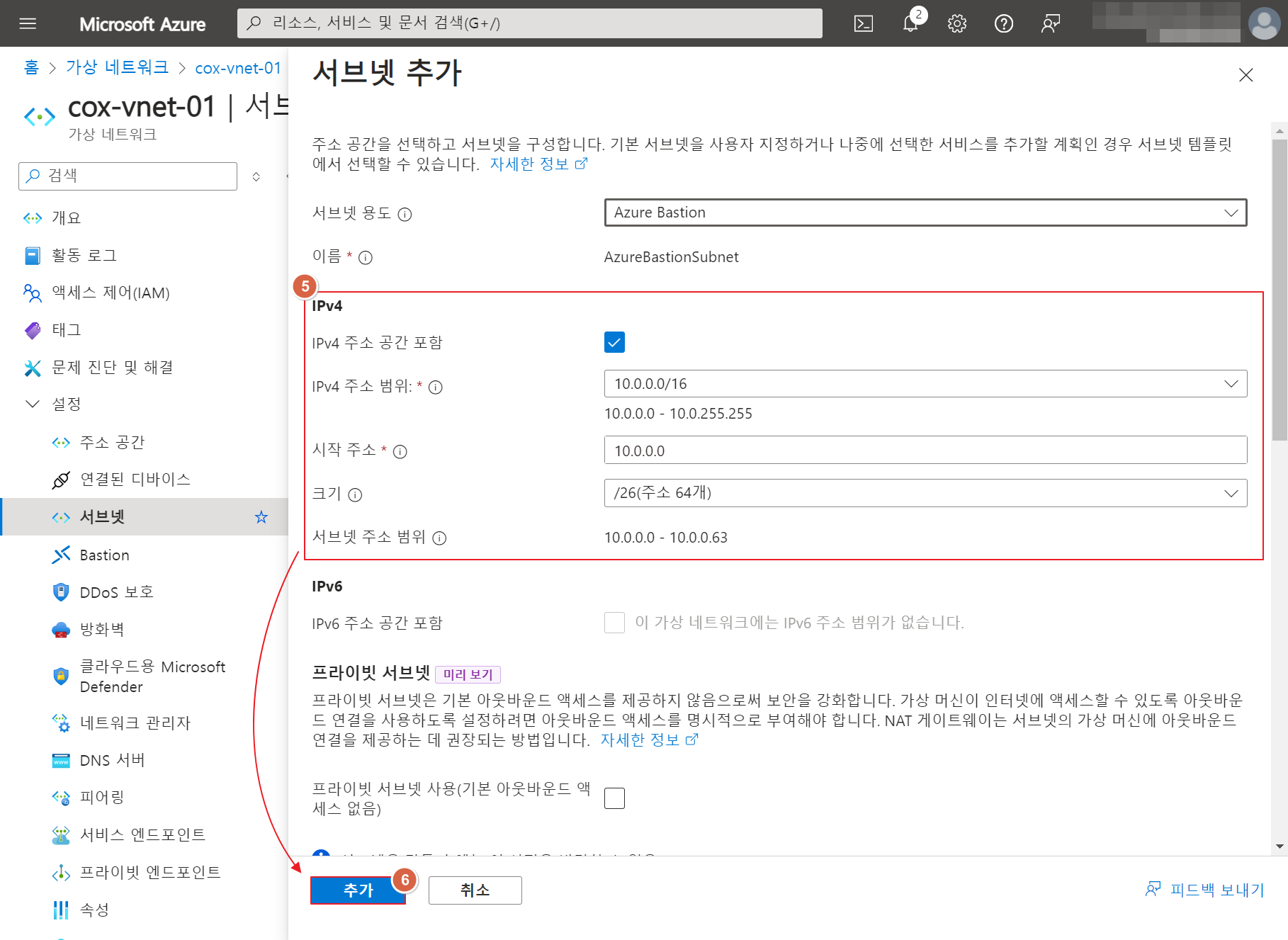Favorite the 서브넷 menu item with star
Viewport: 1288px width, 940px height.
pyautogui.click(x=261, y=517)
